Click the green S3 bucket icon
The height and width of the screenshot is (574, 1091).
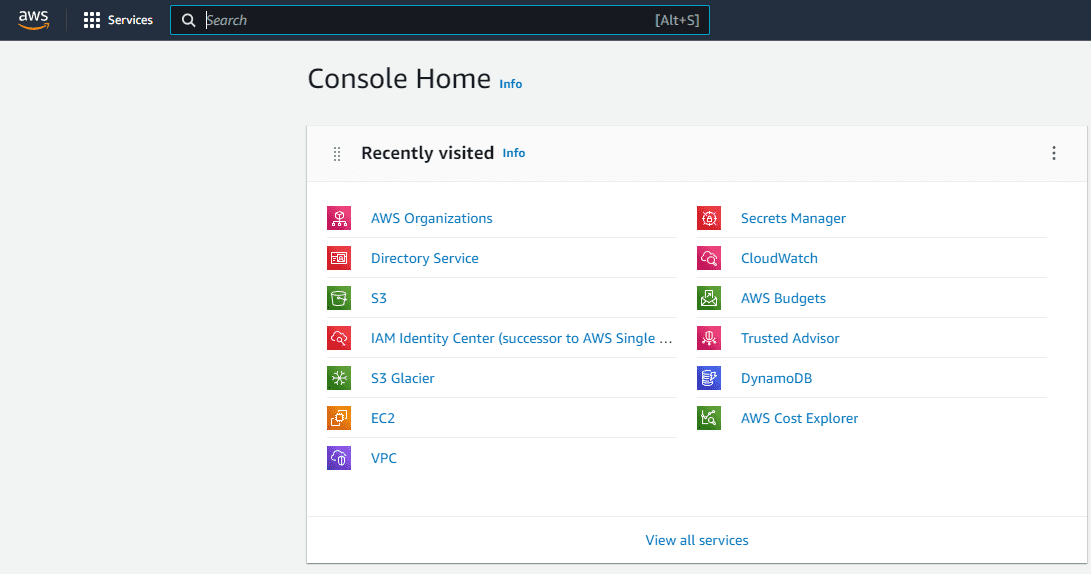click(339, 298)
